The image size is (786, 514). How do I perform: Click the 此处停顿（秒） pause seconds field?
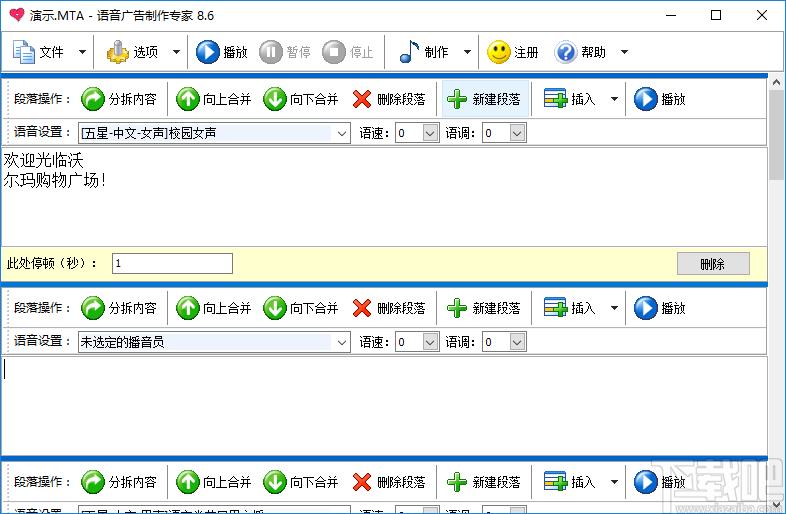click(172, 263)
